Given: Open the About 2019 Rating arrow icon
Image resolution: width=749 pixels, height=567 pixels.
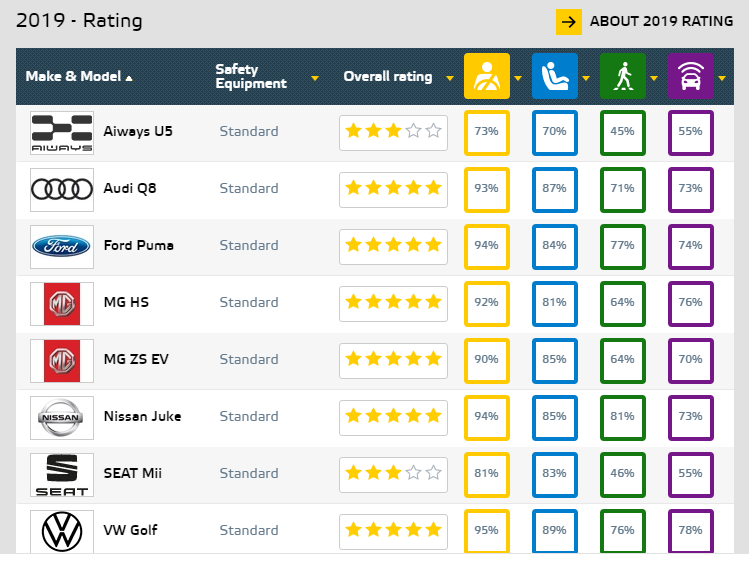Looking at the screenshot, I should [568, 22].
